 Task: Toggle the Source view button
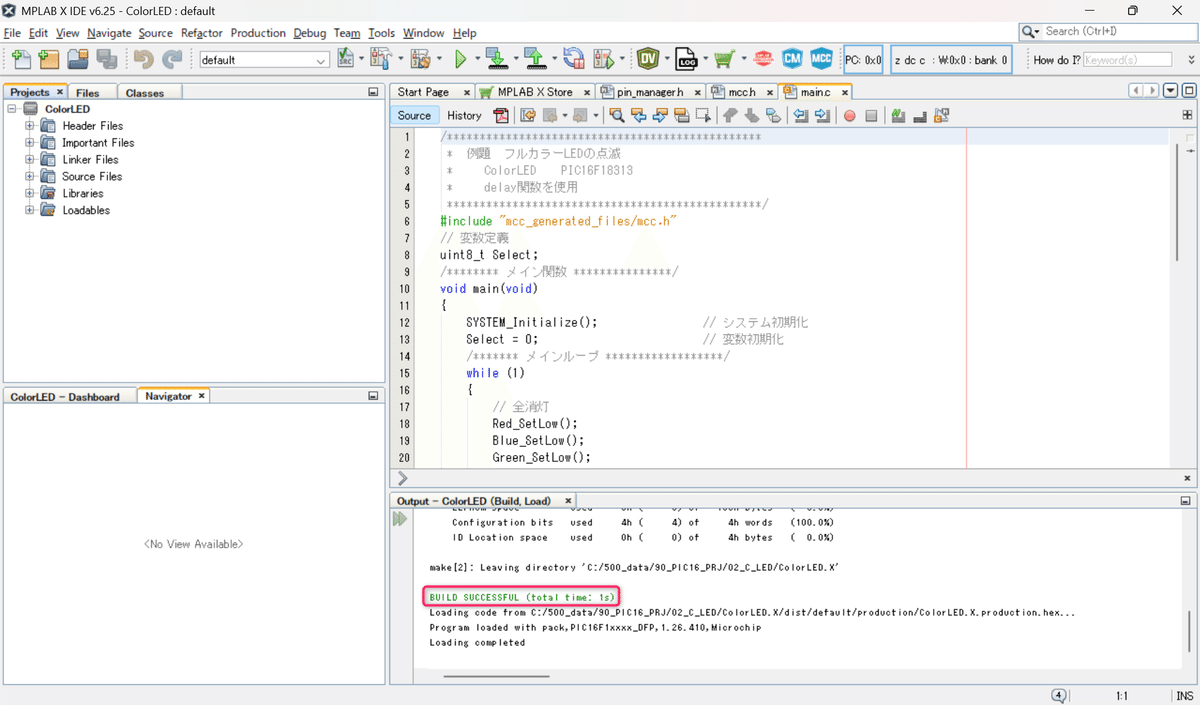pyautogui.click(x=414, y=116)
